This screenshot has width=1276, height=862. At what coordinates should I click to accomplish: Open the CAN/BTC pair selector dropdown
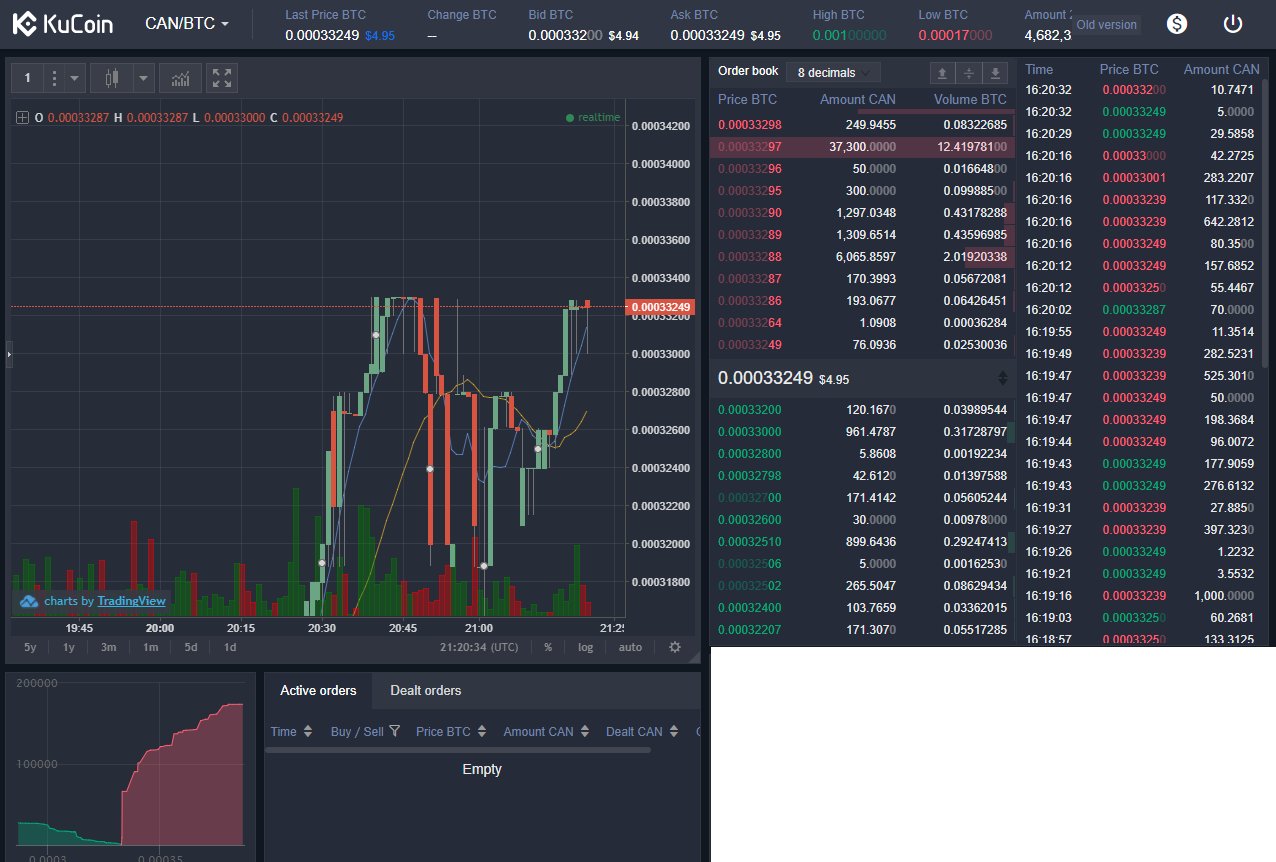point(187,23)
